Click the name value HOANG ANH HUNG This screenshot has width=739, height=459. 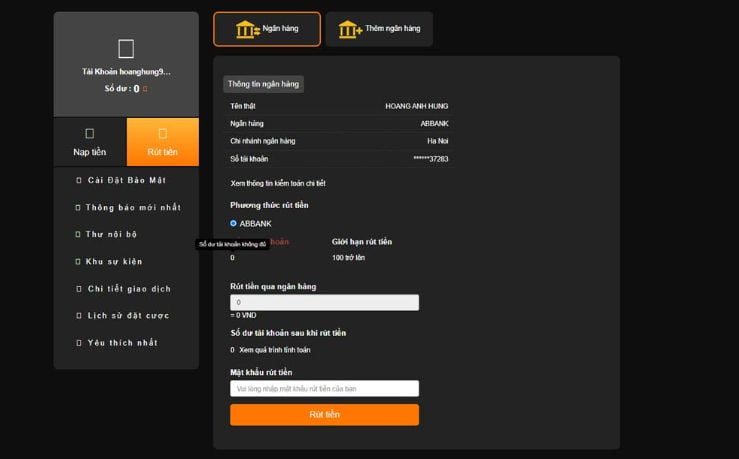point(417,106)
